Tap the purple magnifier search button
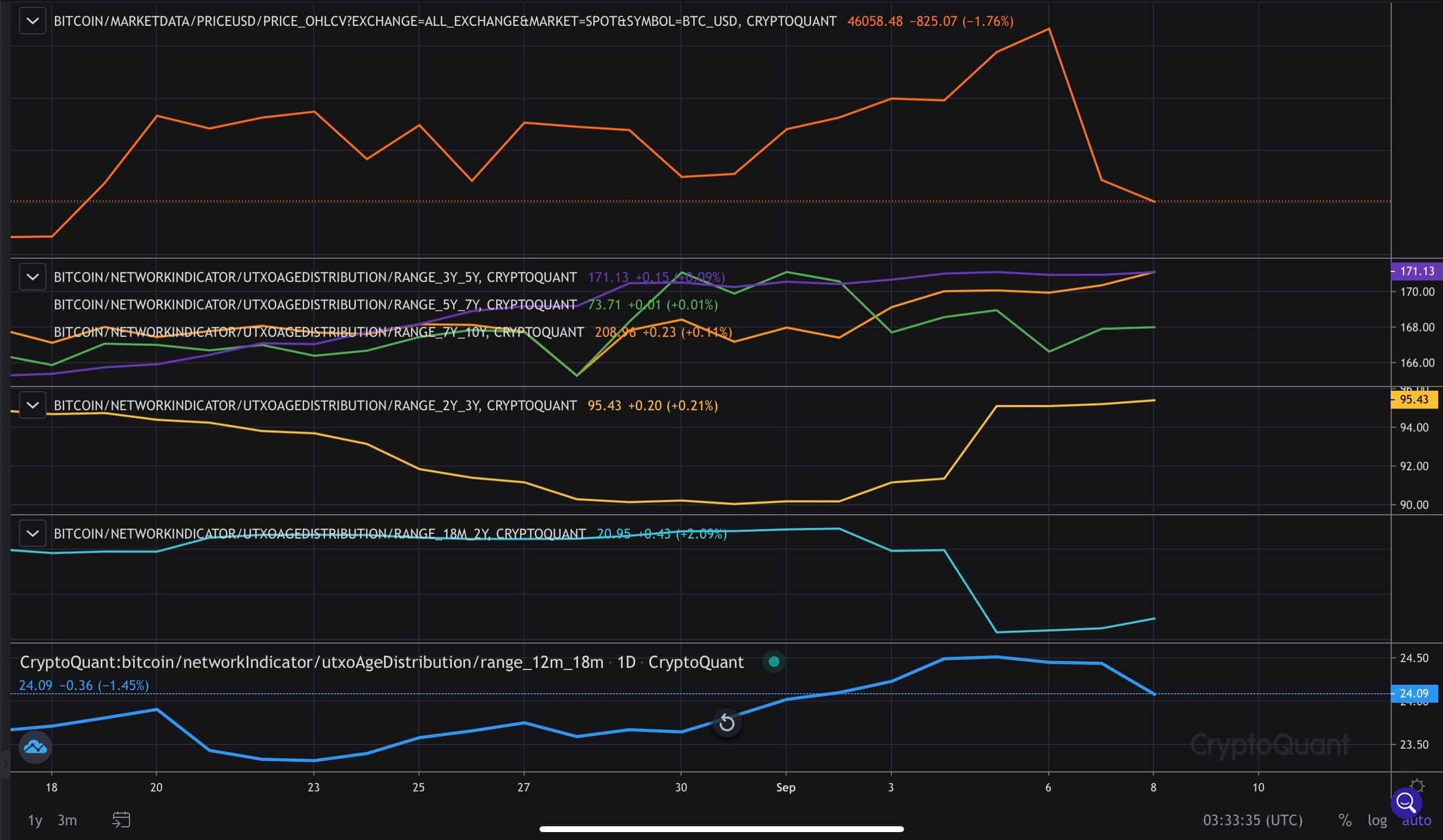 1406,803
